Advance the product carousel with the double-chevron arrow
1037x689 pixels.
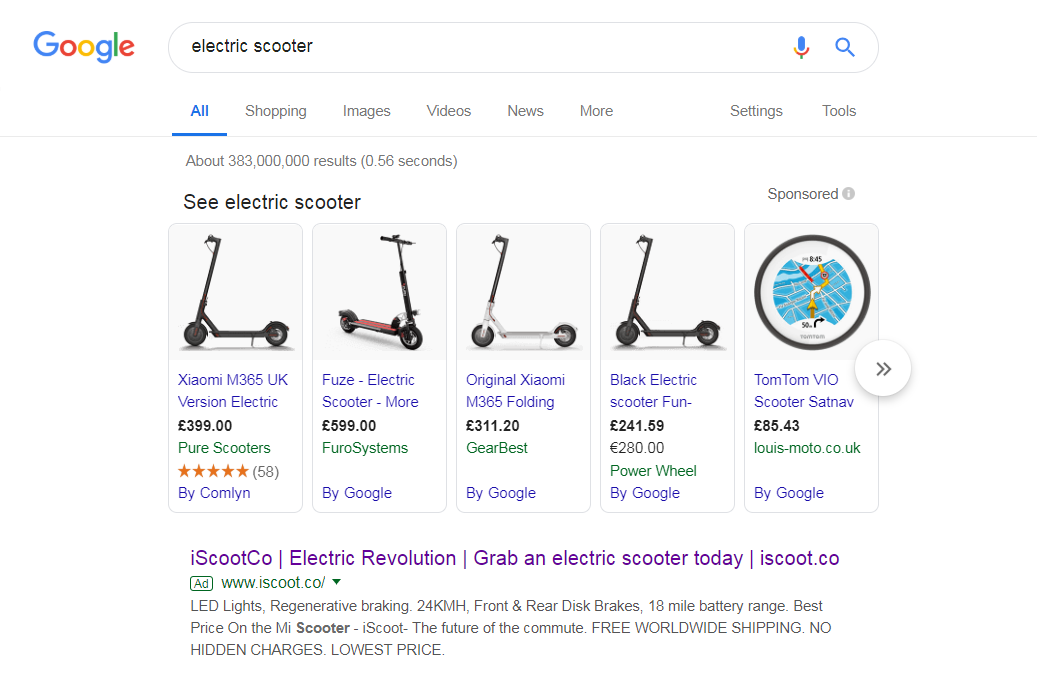click(x=883, y=368)
